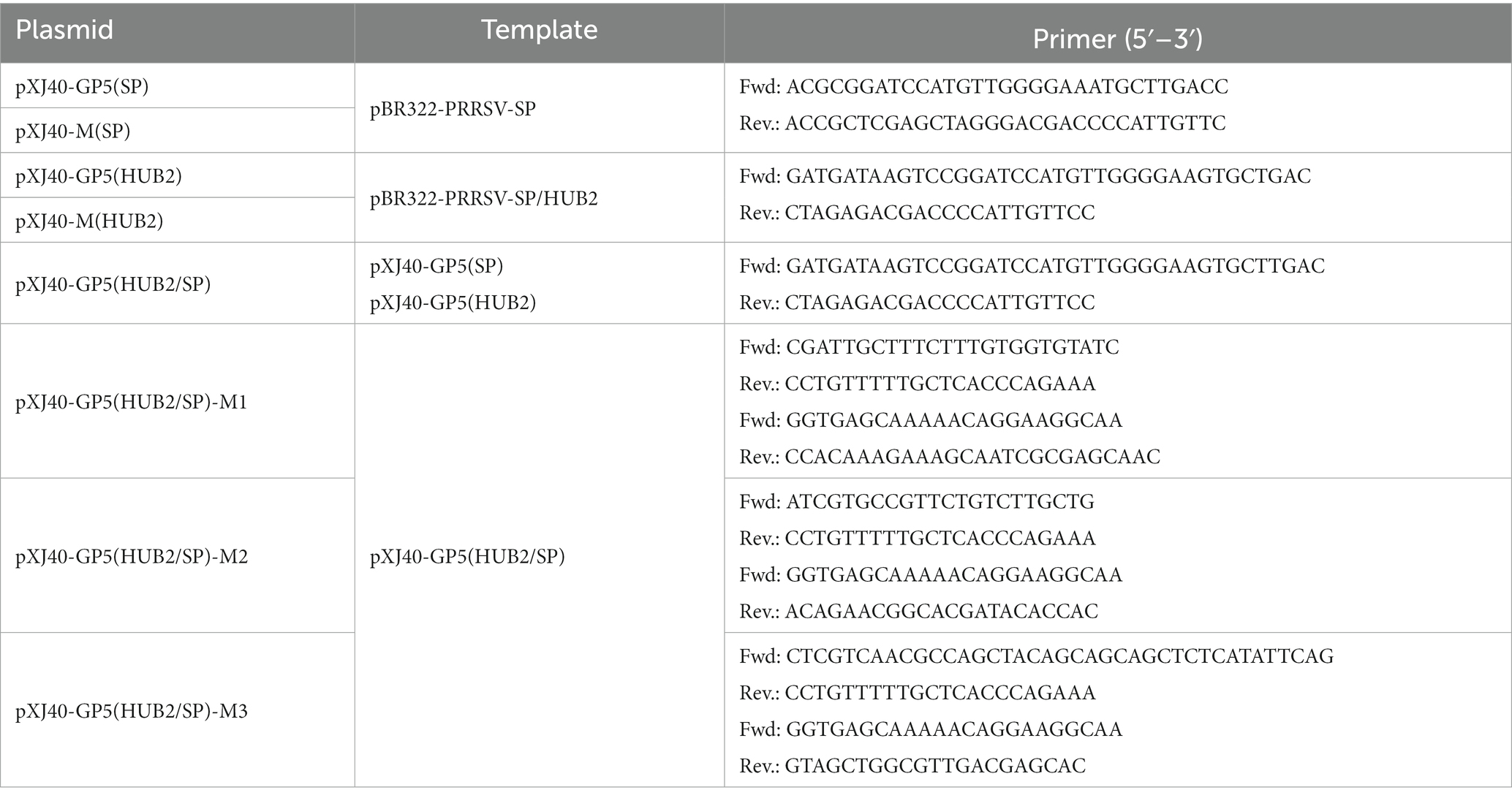Select the pXJ40-M(SP) plasmid cell
This screenshot has width=1512, height=798.
coord(73,132)
